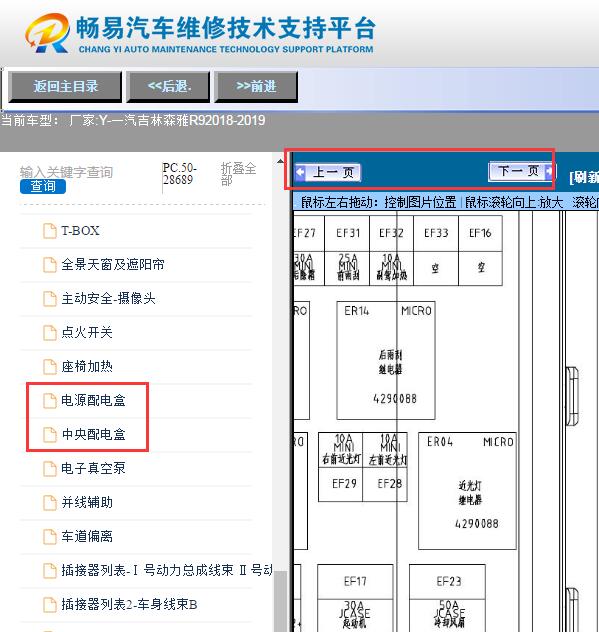Screen dimensions: 599x632
Task: Click the left arrow icon on 上一页
Action: [x=300, y=172]
